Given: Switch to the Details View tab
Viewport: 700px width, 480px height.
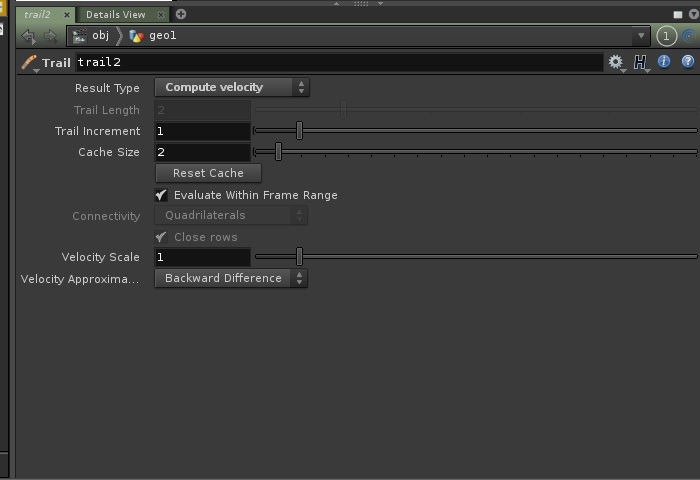Looking at the screenshot, I should (x=115, y=15).
